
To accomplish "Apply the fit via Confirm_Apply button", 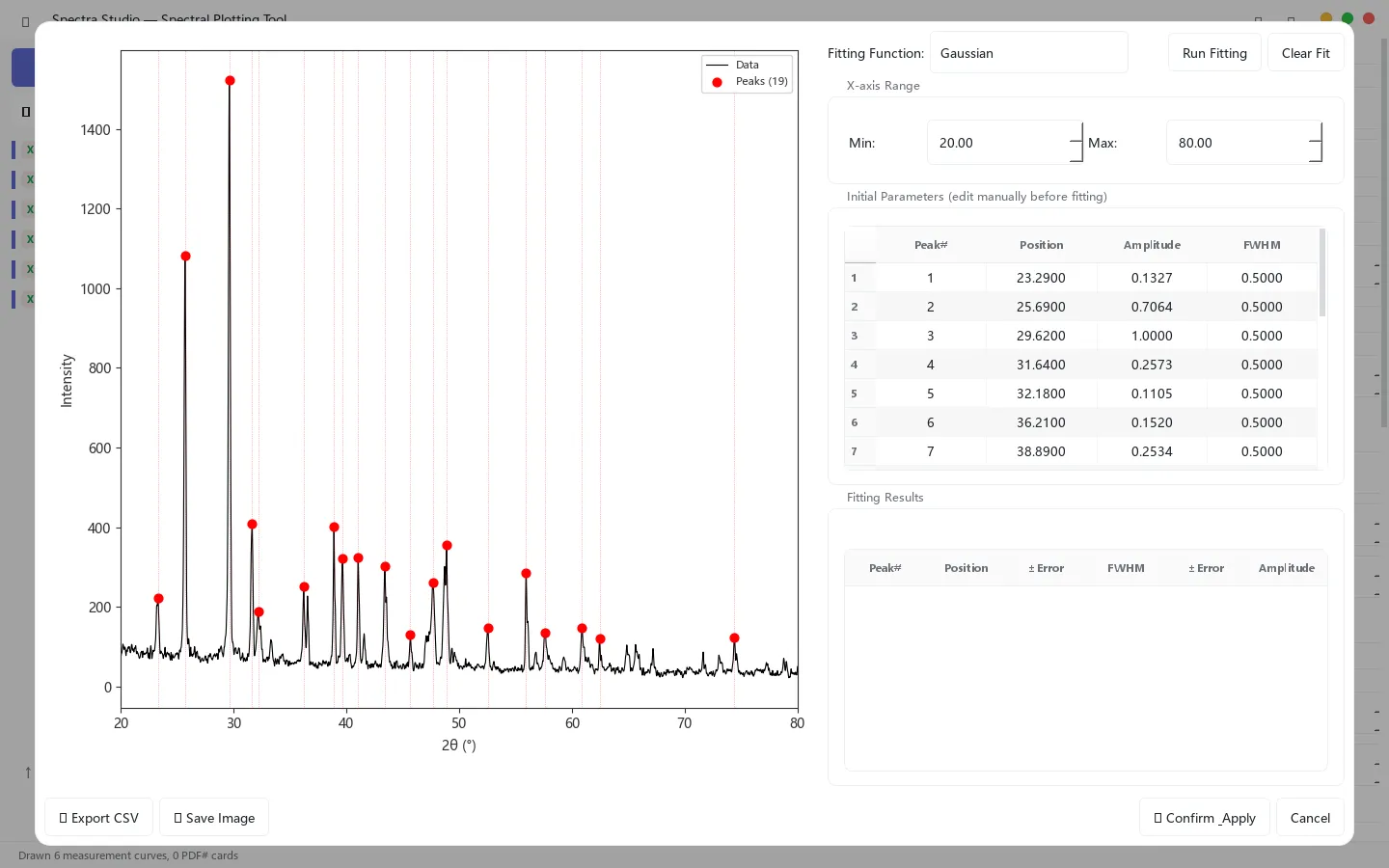I will pyautogui.click(x=1205, y=818).
